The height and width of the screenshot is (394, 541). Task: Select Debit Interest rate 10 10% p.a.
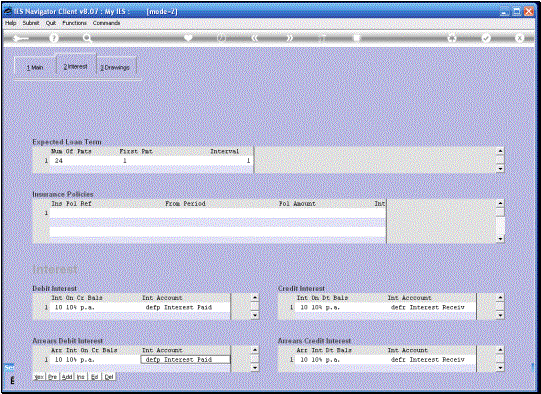74,307
